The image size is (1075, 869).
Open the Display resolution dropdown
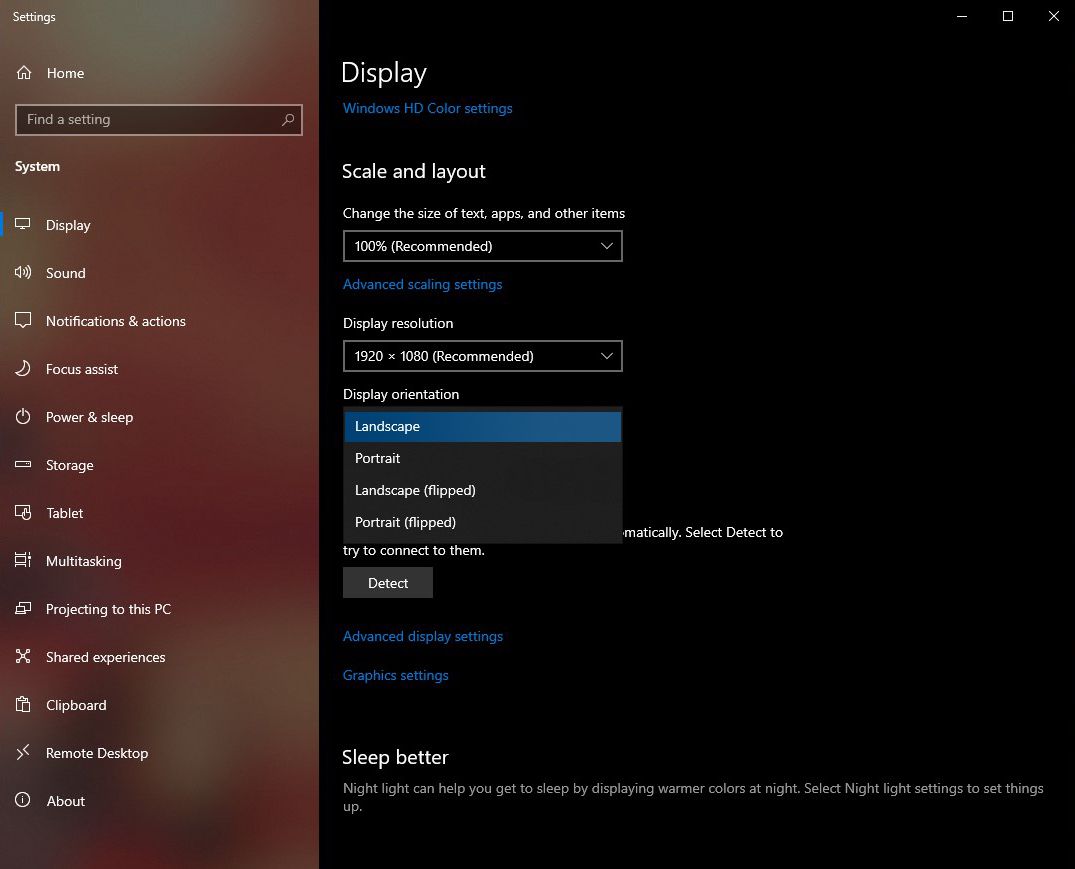[x=482, y=356]
